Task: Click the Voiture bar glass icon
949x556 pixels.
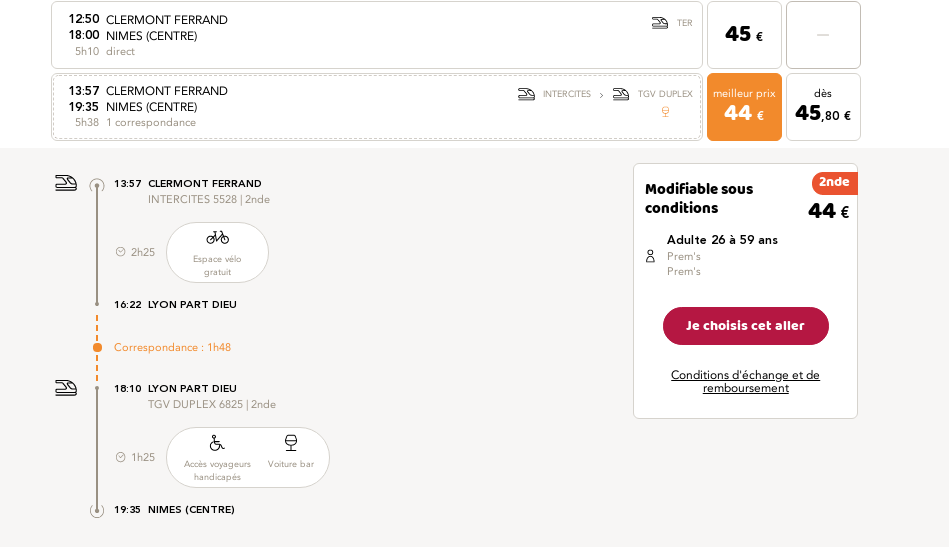Action: click(291, 443)
